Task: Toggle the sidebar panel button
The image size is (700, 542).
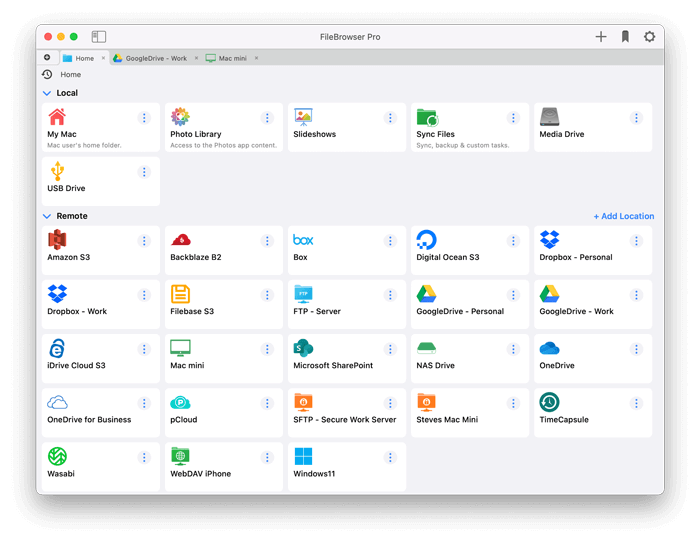Action: click(99, 37)
